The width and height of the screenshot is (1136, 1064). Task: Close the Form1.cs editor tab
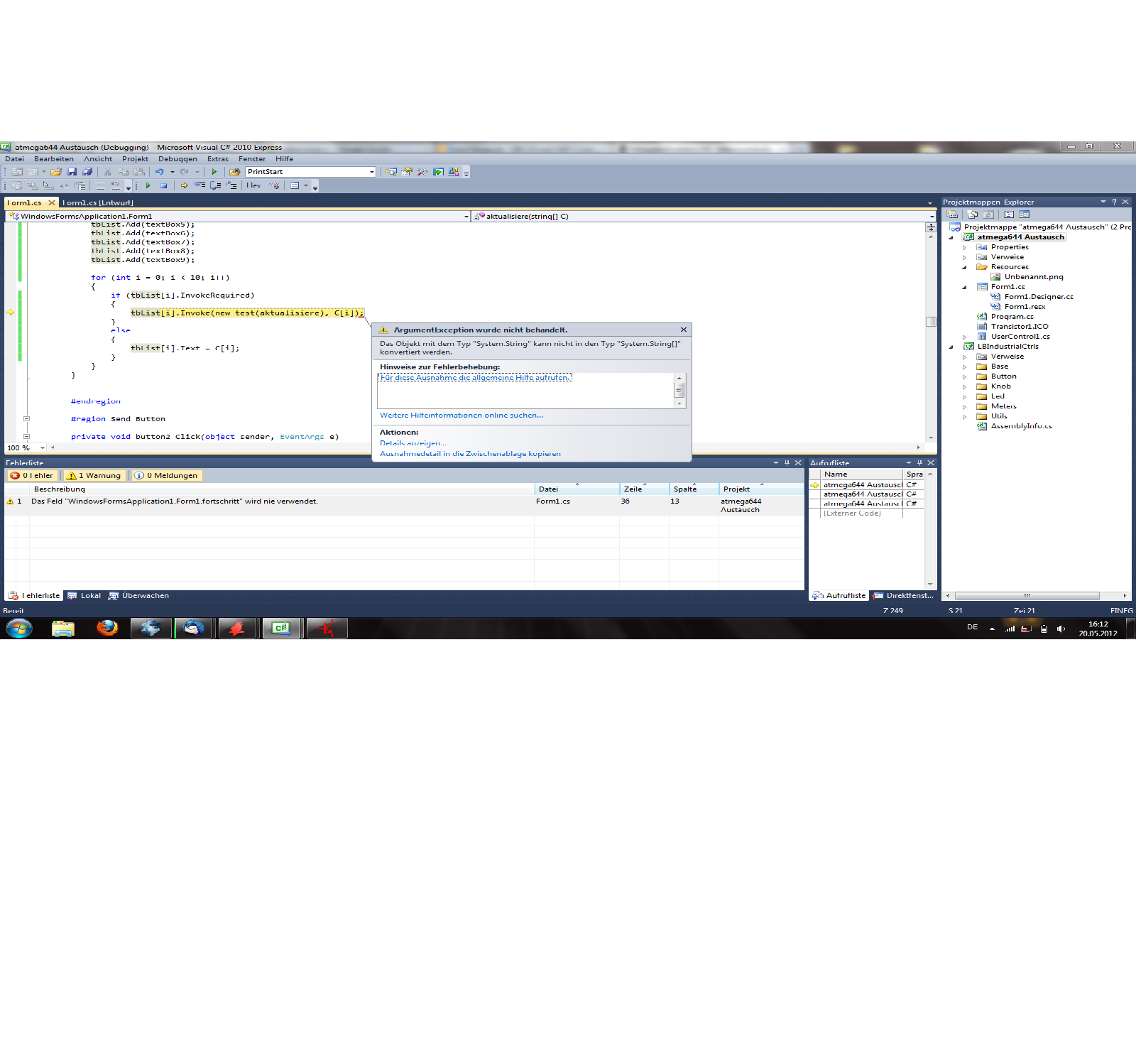tap(51, 203)
